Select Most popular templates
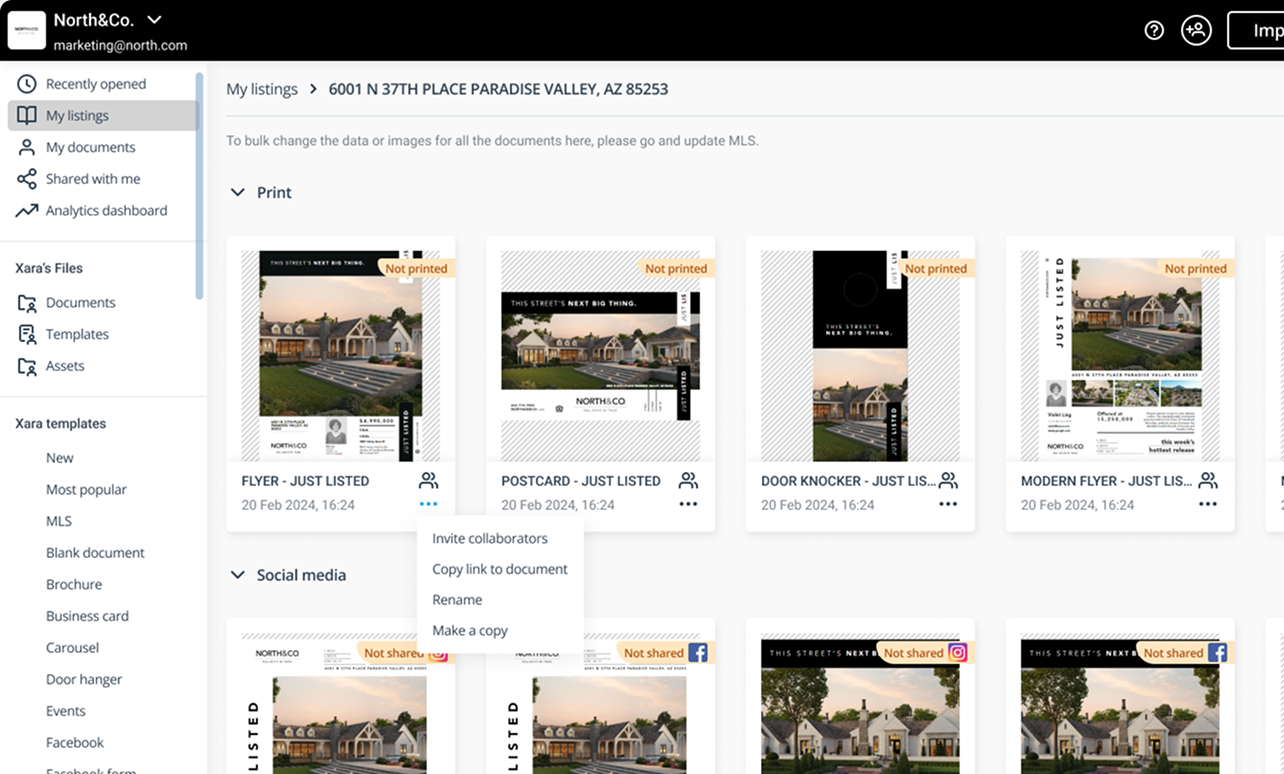Image resolution: width=1284 pixels, height=774 pixels. tap(86, 489)
